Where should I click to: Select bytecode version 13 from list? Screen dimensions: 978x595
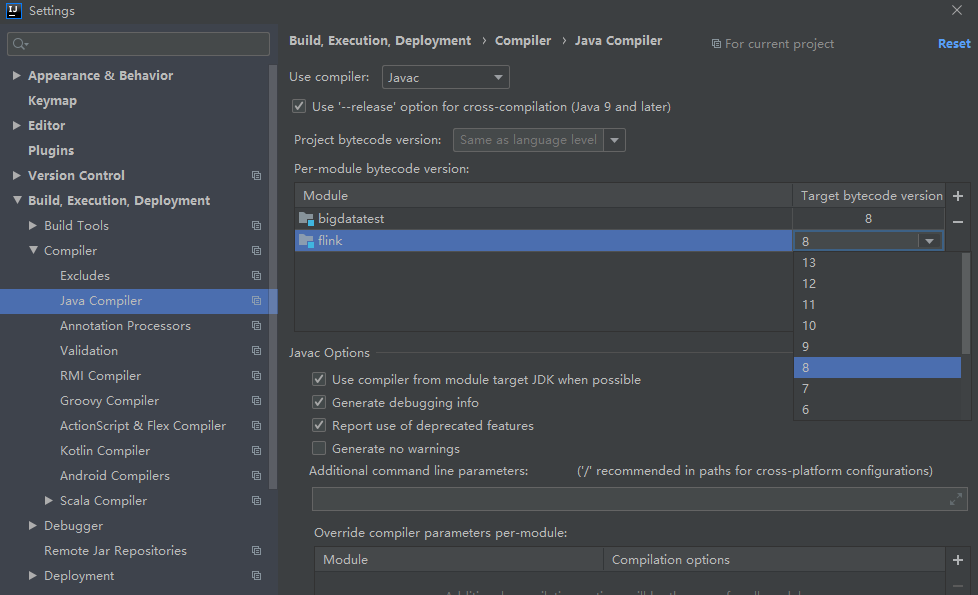point(877,263)
